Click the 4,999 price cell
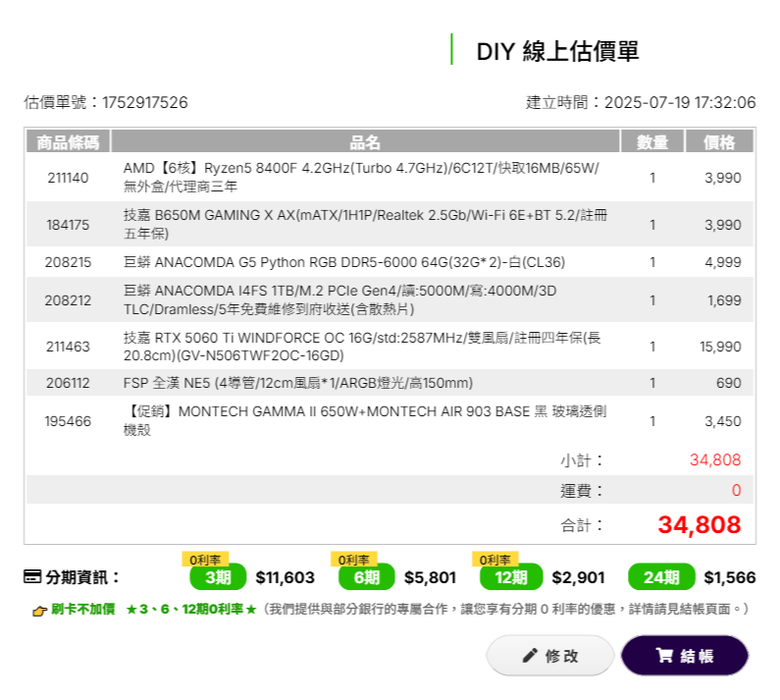The height and width of the screenshot is (700, 780). coord(723,262)
